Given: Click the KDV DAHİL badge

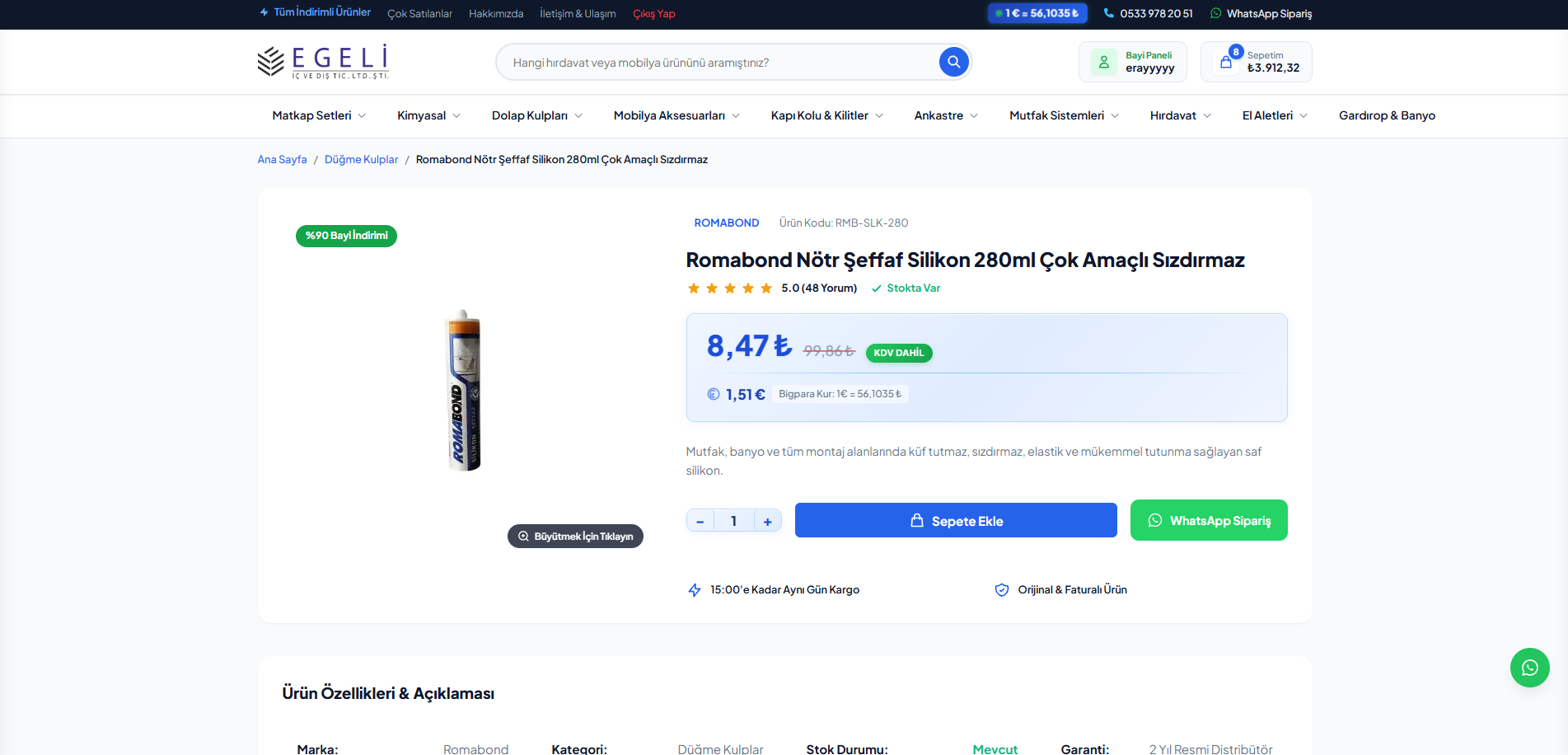Looking at the screenshot, I should tap(899, 353).
